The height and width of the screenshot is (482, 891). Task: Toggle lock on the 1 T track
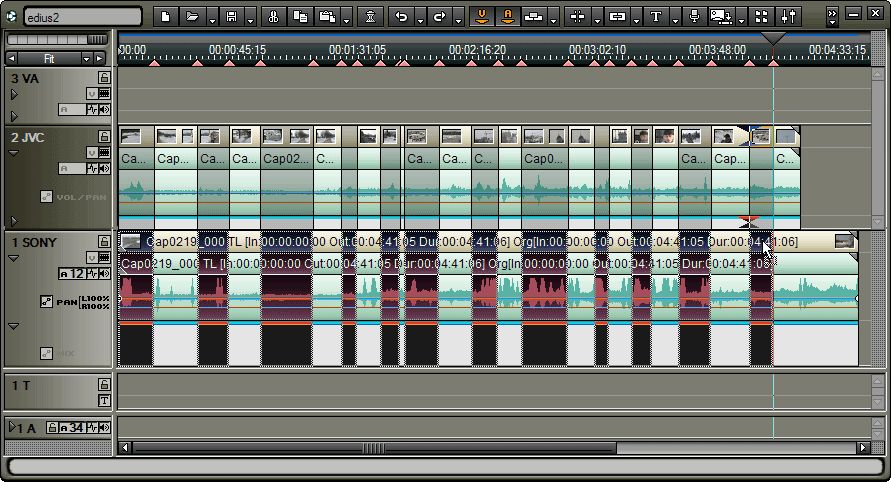click(x=103, y=384)
